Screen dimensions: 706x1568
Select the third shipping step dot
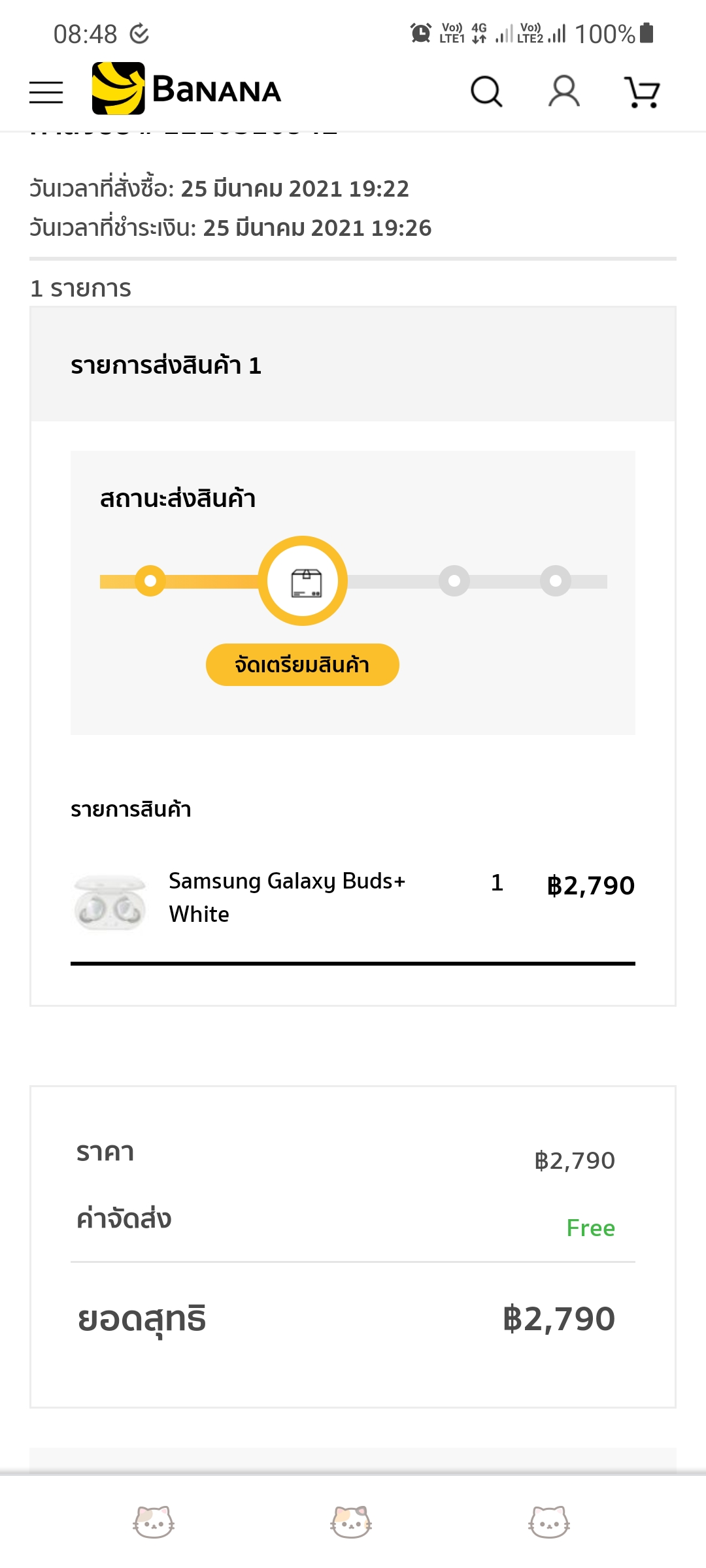pyautogui.click(x=454, y=581)
